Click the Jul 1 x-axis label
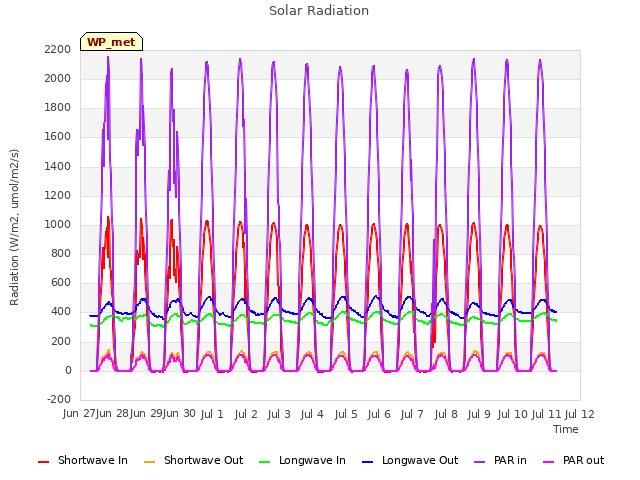The height and width of the screenshot is (480, 640). pyautogui.click(x=212, y=414)
